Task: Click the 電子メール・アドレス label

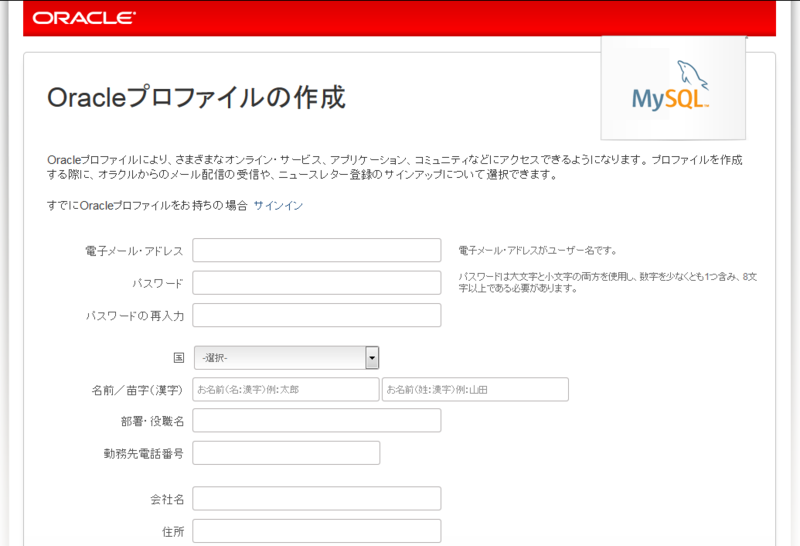Action: [x=134, y=251]
